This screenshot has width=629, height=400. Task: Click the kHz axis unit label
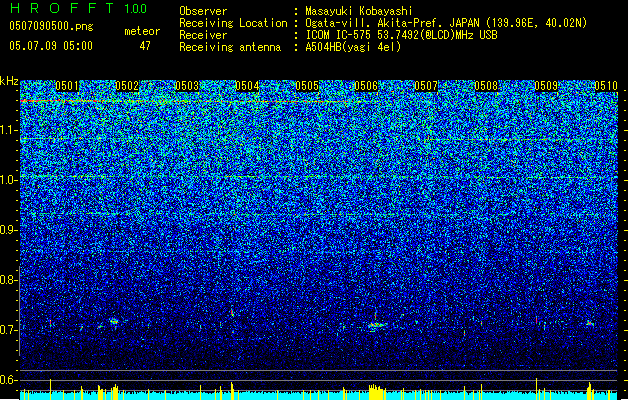pyautogui.click(x=9, y=81)
